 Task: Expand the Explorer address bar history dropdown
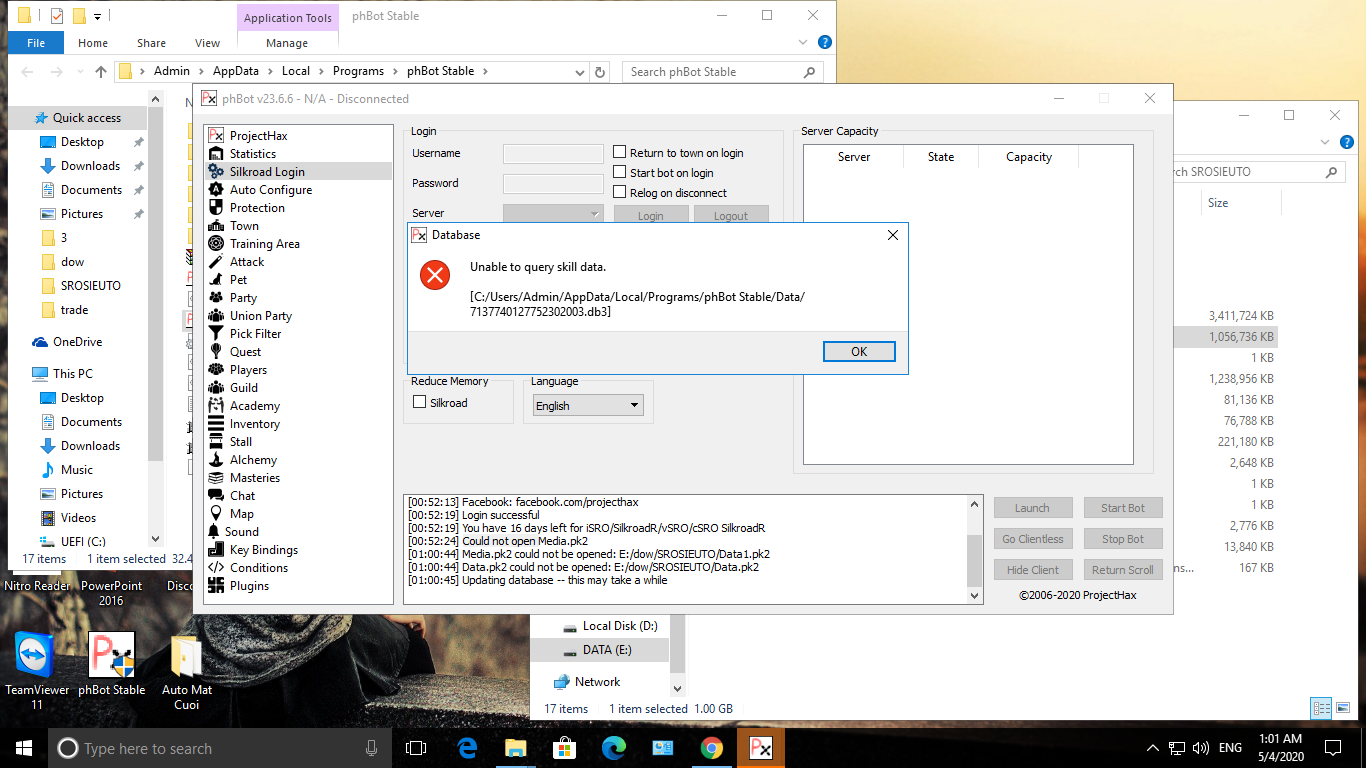pyautogui.click(x=580, y=72)
